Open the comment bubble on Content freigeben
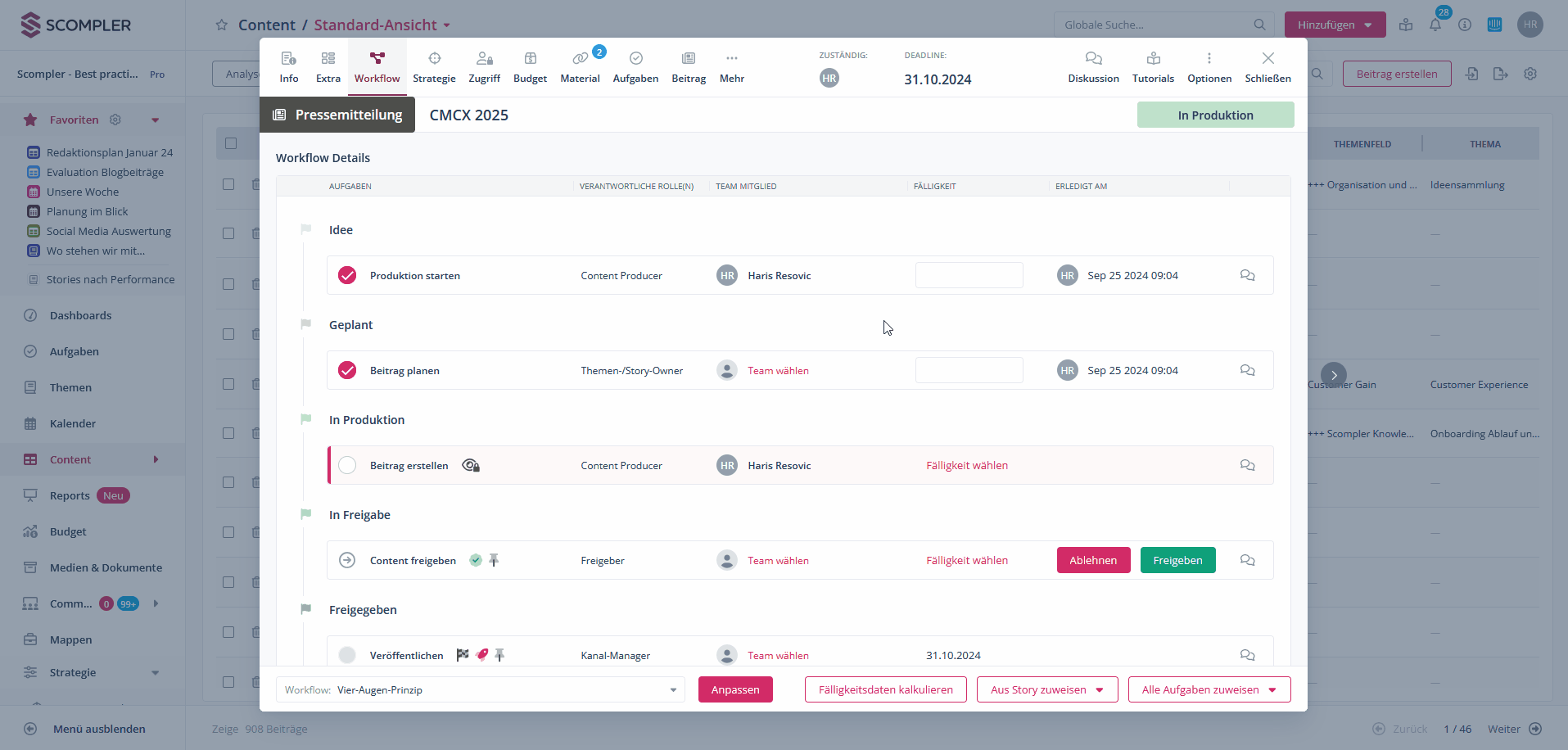1568x750 pixels. [x=1247, y=560]
